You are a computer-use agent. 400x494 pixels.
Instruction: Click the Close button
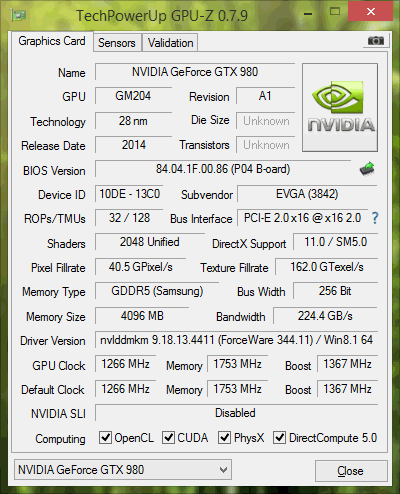(351, 471)
